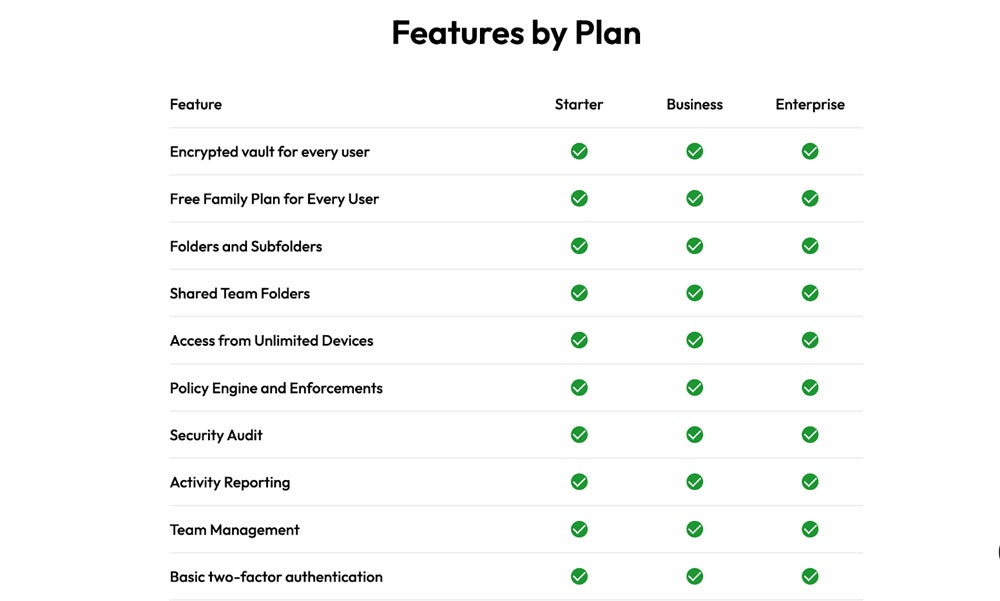The image size is (1000, 601).
Task: Click Enterprise checkmark for Team Management
Action: coord(810,529)
